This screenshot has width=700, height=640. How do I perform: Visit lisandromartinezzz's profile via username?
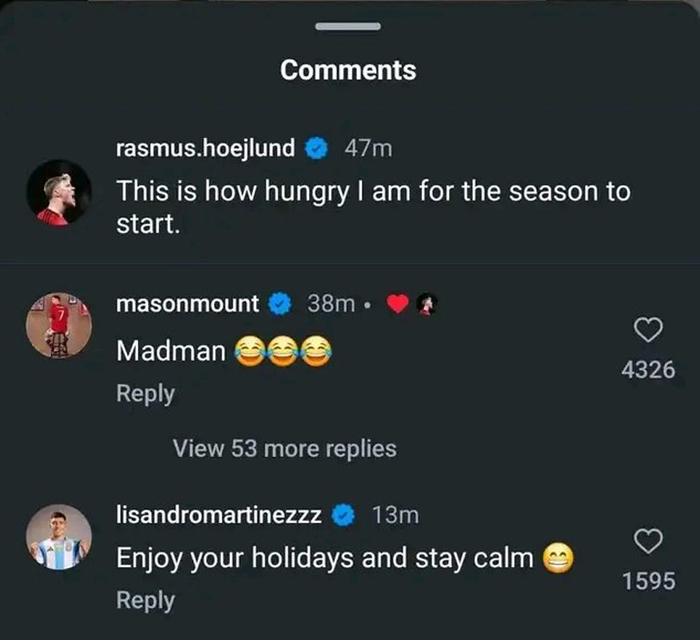tap(218, 515)
